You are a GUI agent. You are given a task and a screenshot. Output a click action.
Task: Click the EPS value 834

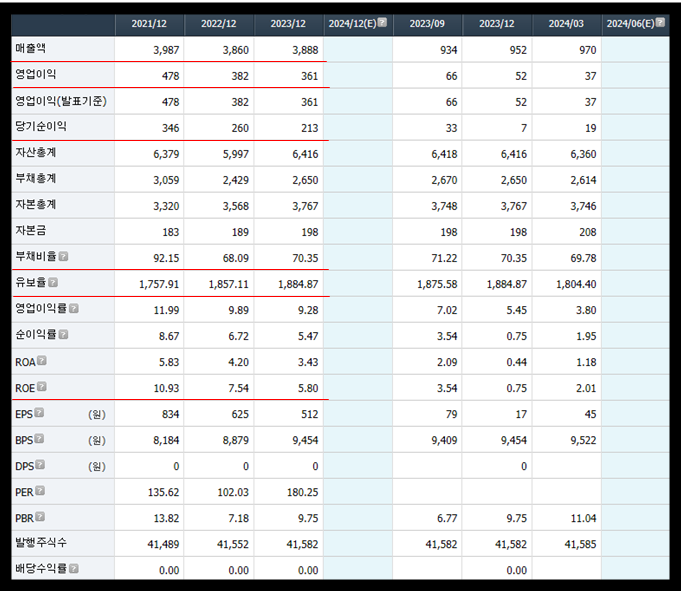pyautogui.click(x=170, y=415)
